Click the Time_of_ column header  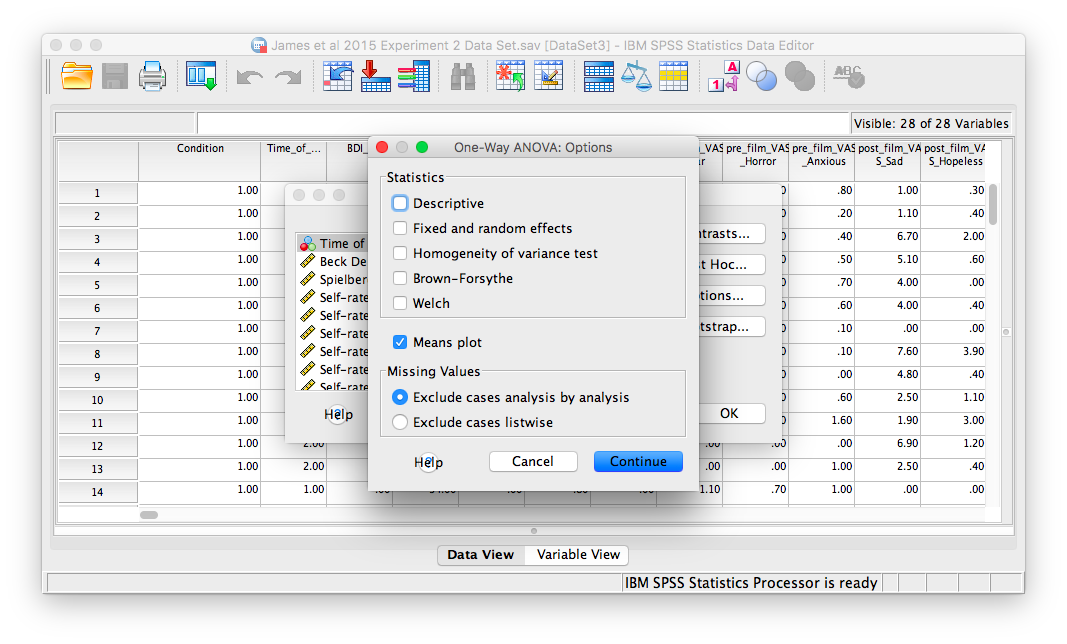tap(293, 161)
